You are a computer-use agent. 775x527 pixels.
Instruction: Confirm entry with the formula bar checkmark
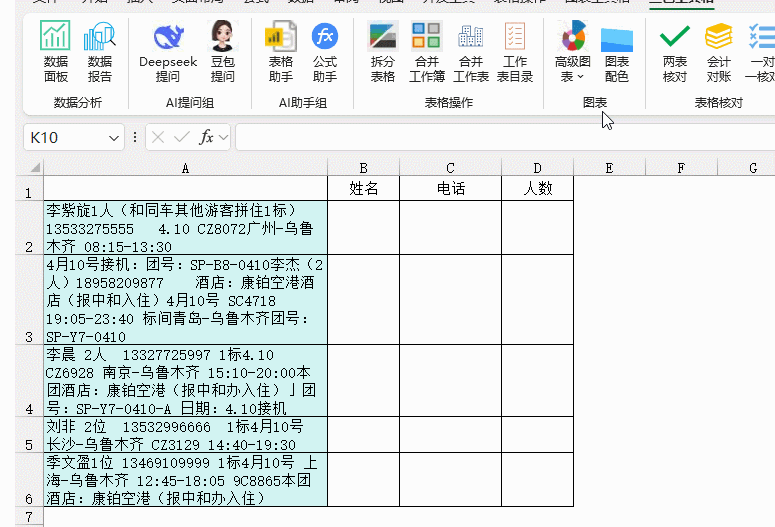point(182,137)
